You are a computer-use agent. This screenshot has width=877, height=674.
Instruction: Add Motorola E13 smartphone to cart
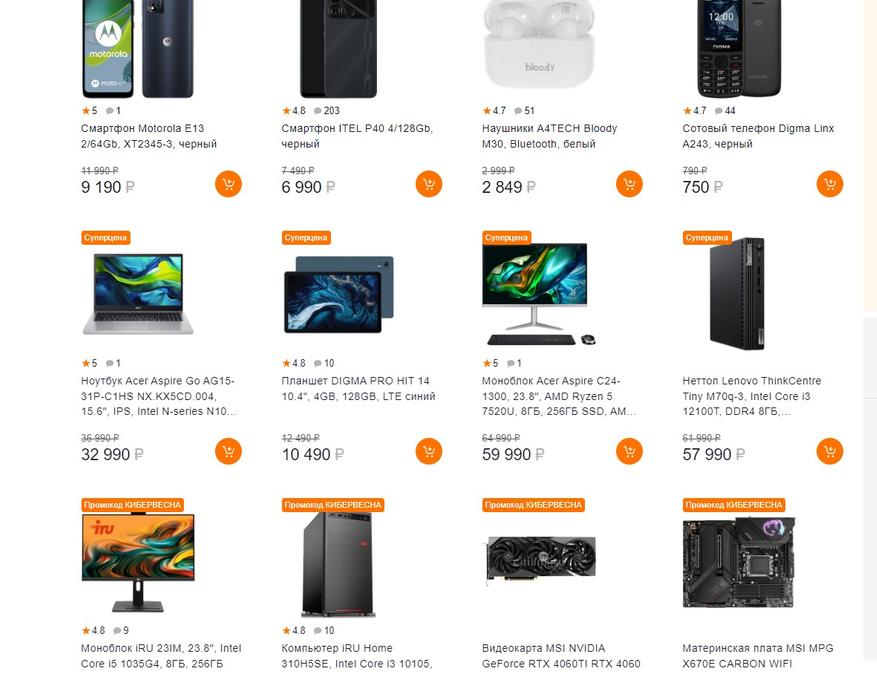(228, 184)
